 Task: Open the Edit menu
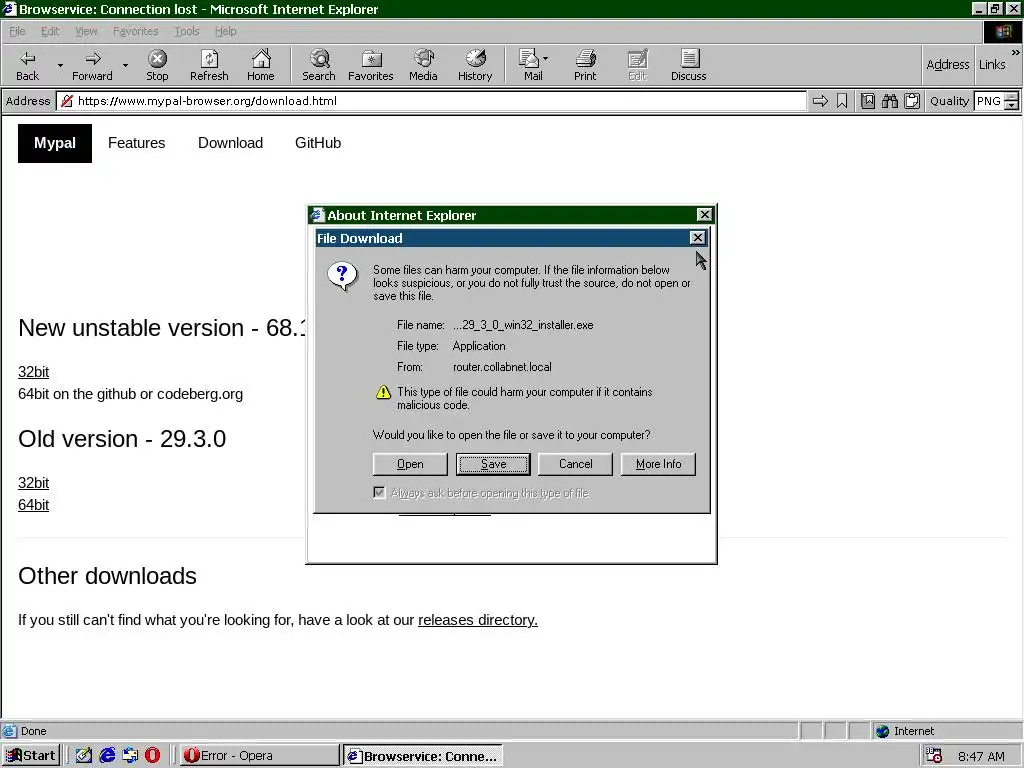point(50,31)
